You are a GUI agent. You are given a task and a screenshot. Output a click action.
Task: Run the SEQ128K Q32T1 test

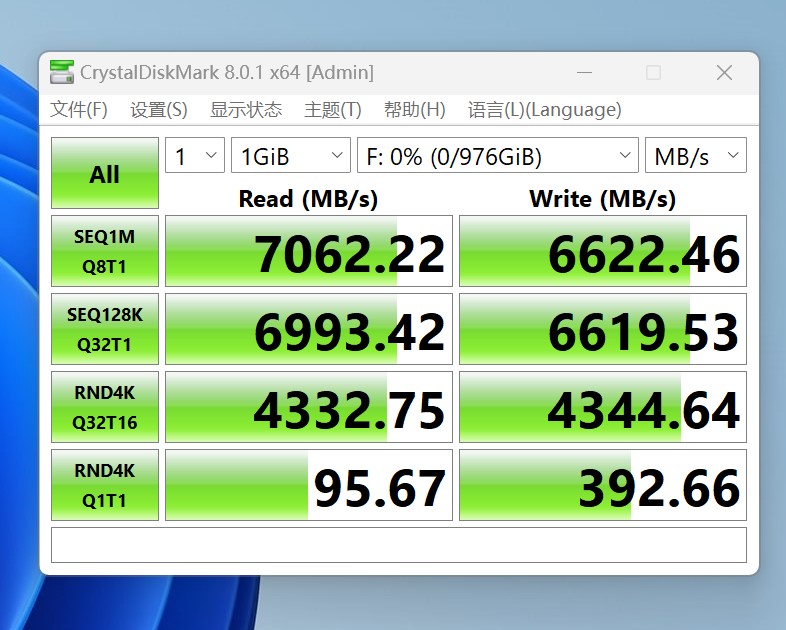click(105, 329)
